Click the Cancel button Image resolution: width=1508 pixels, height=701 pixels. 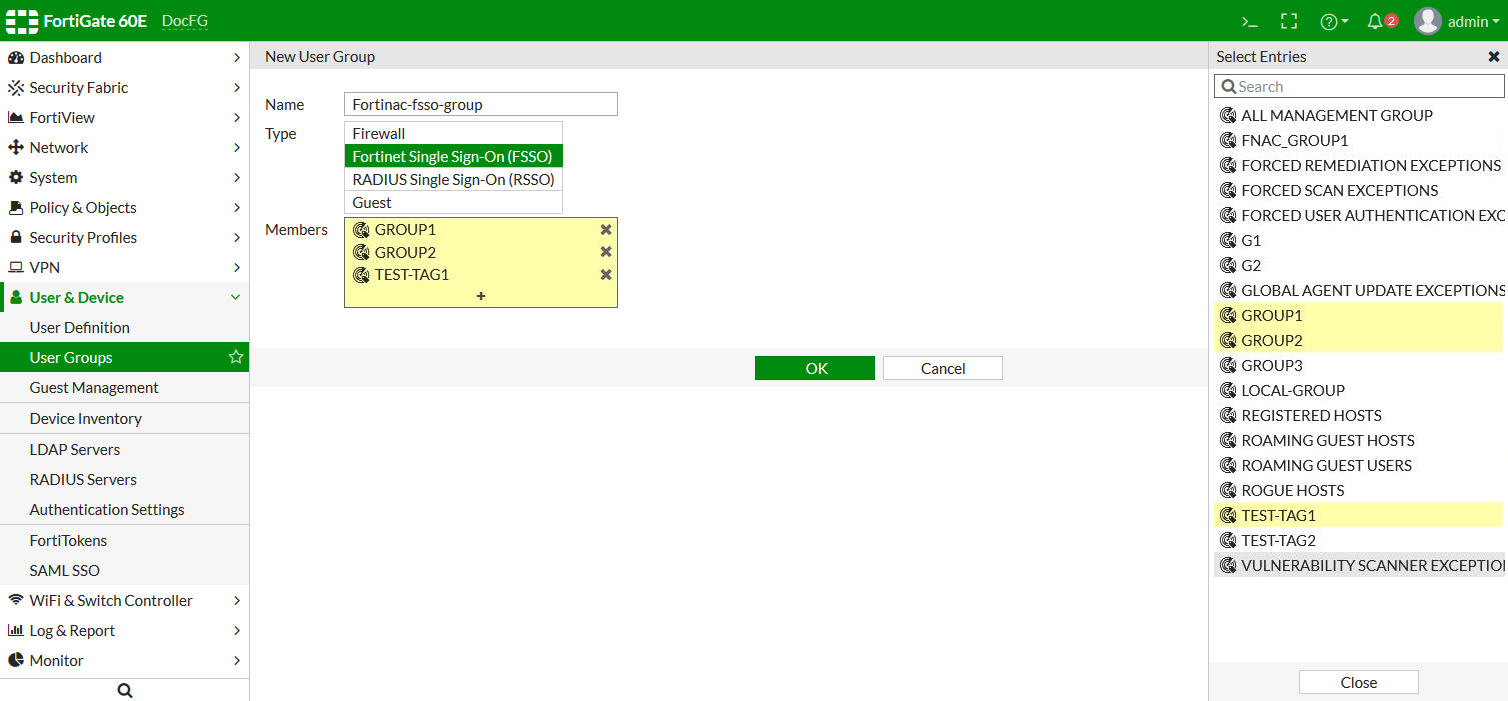943,368
